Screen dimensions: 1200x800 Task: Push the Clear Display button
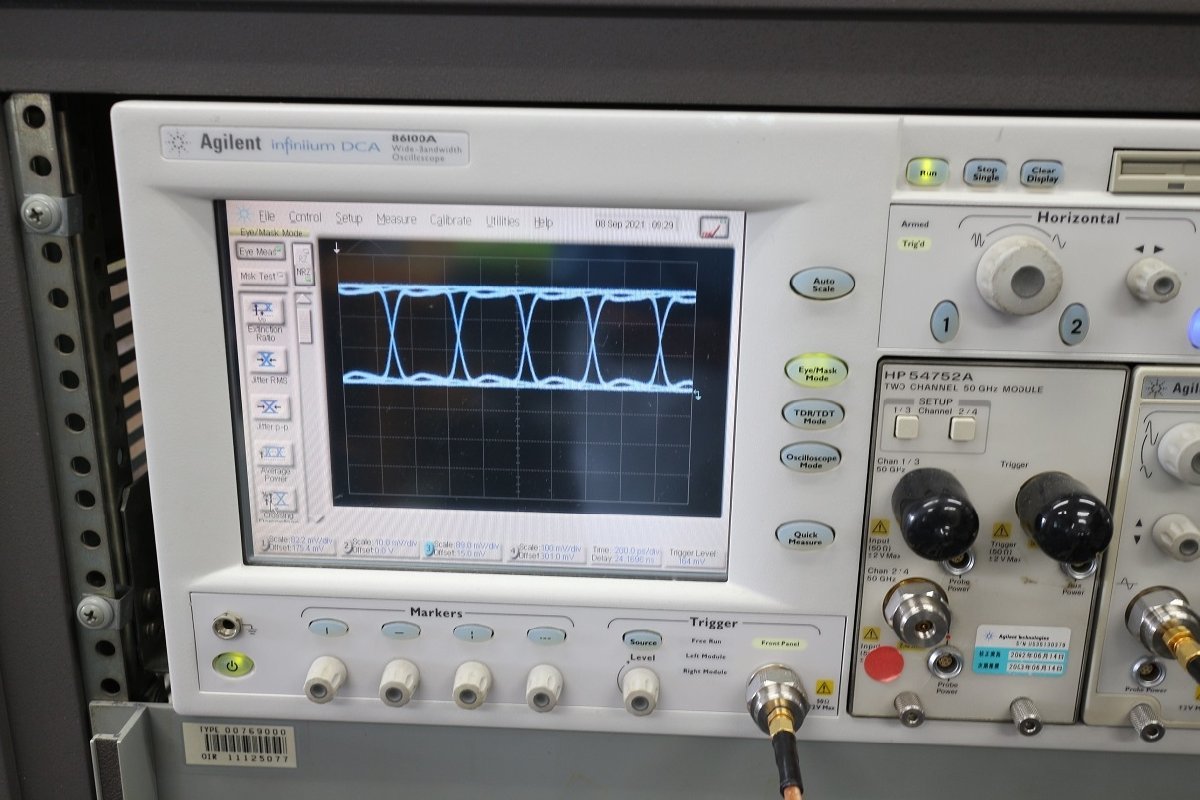[1042, 173]
